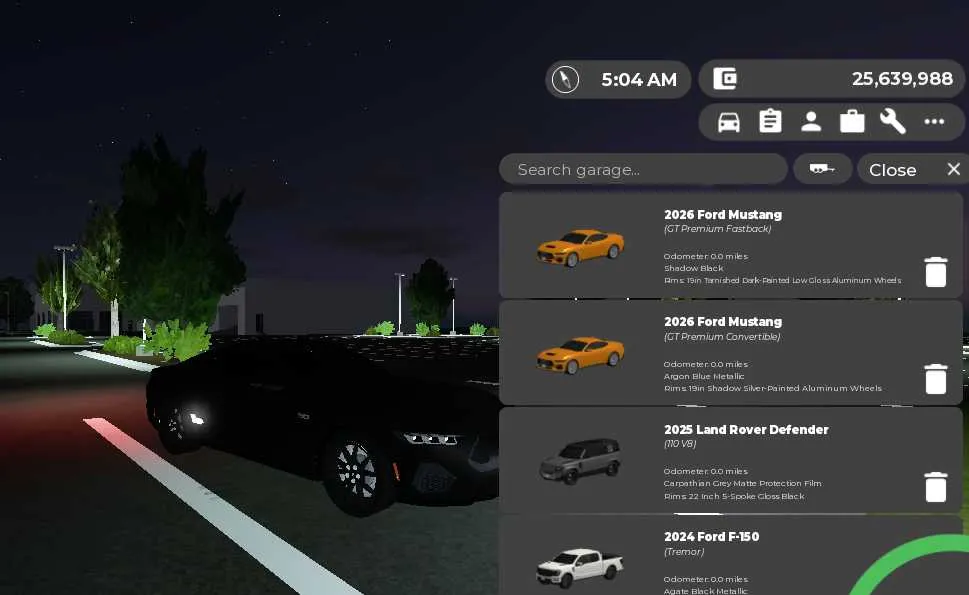Click the 25,639,988 money balance
The image size is (969, 595).
[x=902, y=79]
